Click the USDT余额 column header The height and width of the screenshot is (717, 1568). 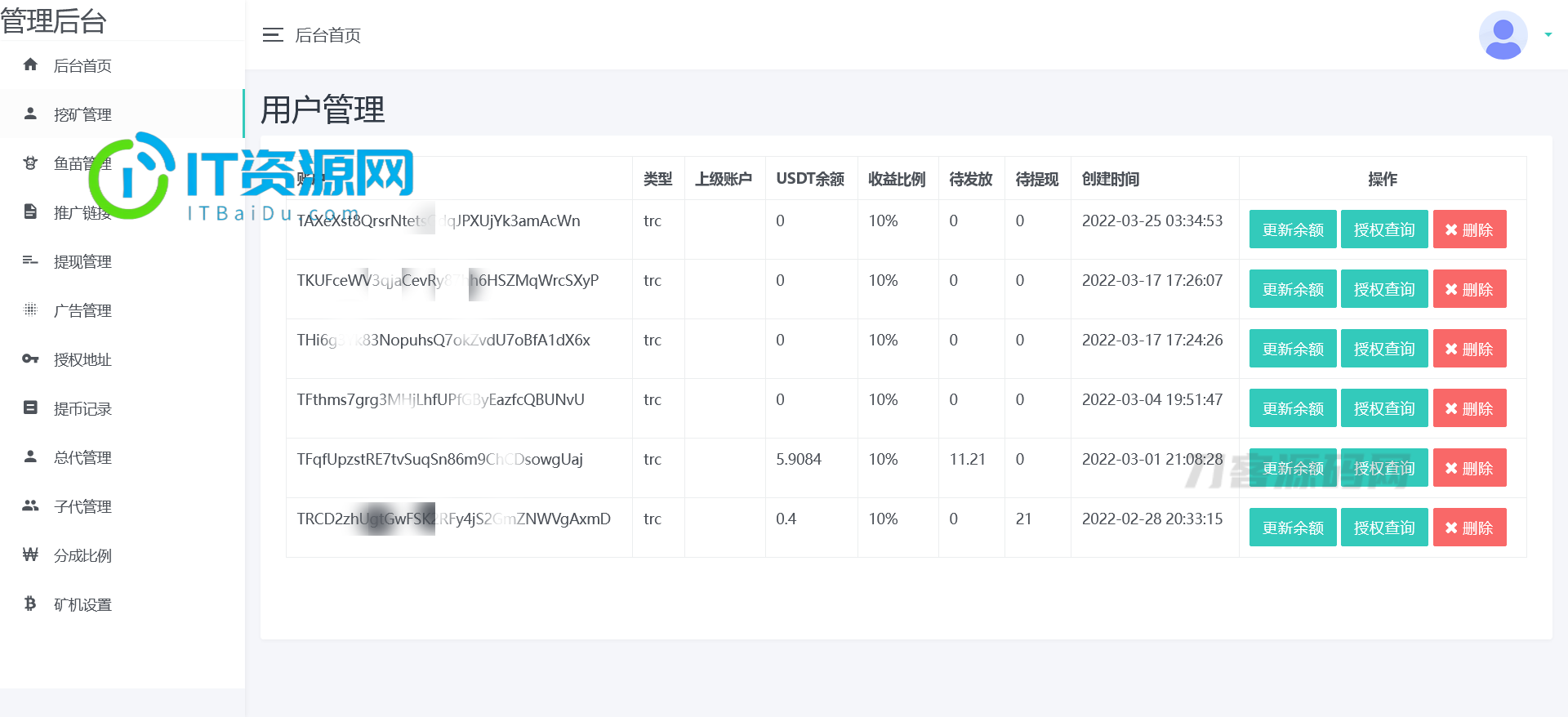[x=810, y=179]
